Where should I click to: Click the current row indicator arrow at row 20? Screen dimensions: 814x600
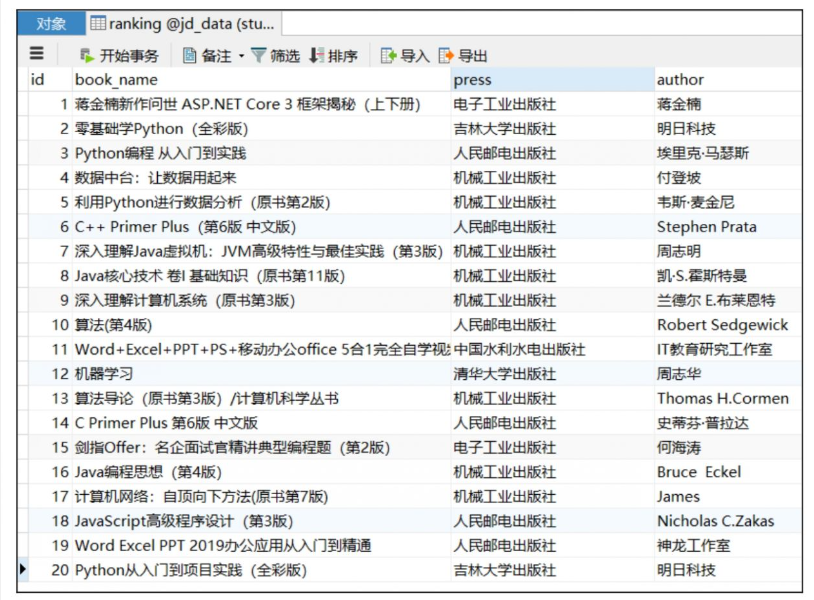(23, 569)
